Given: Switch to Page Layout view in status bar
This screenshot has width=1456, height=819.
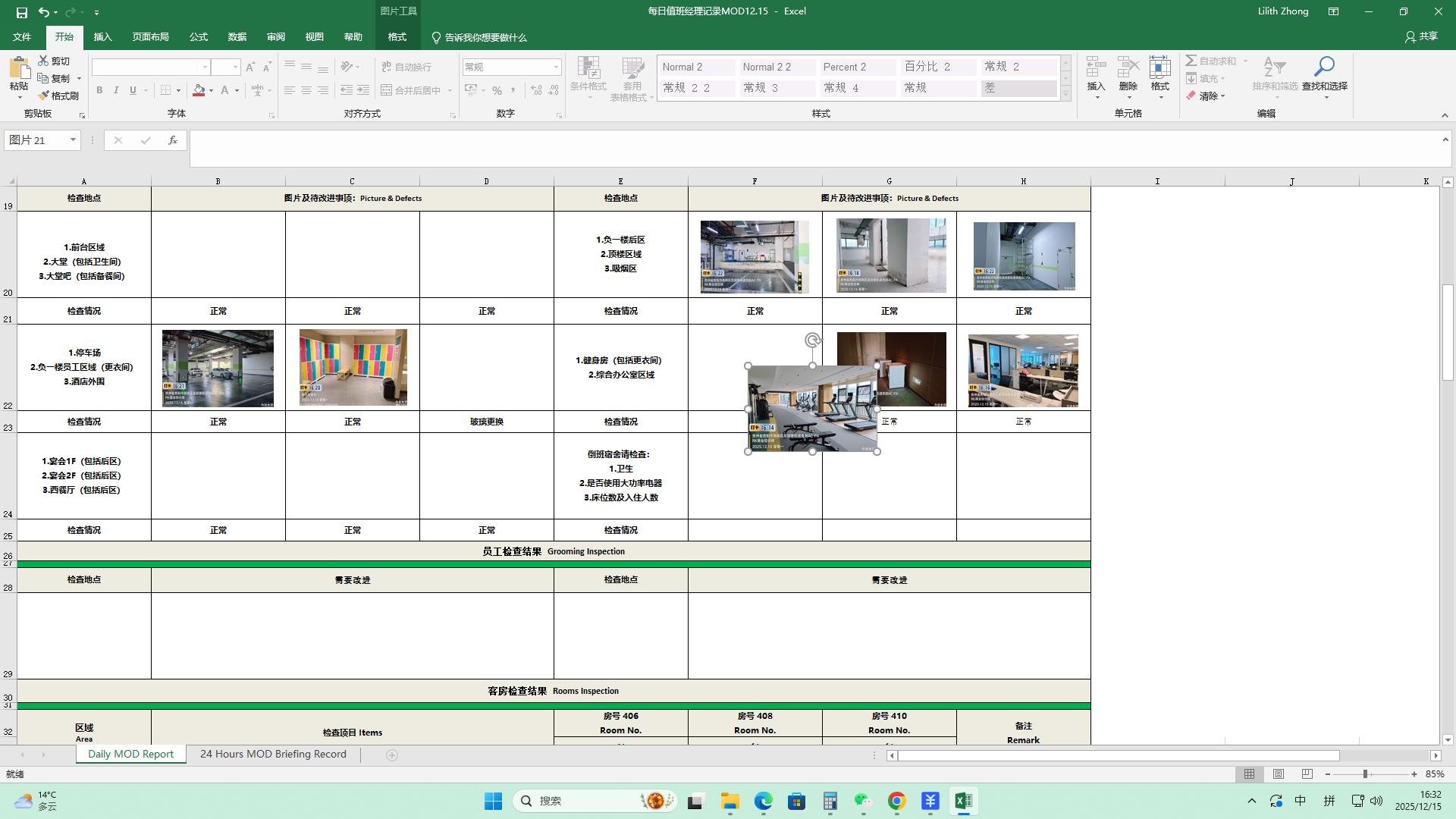Looking at the screenshot, I should click(x=1279, y=773).
